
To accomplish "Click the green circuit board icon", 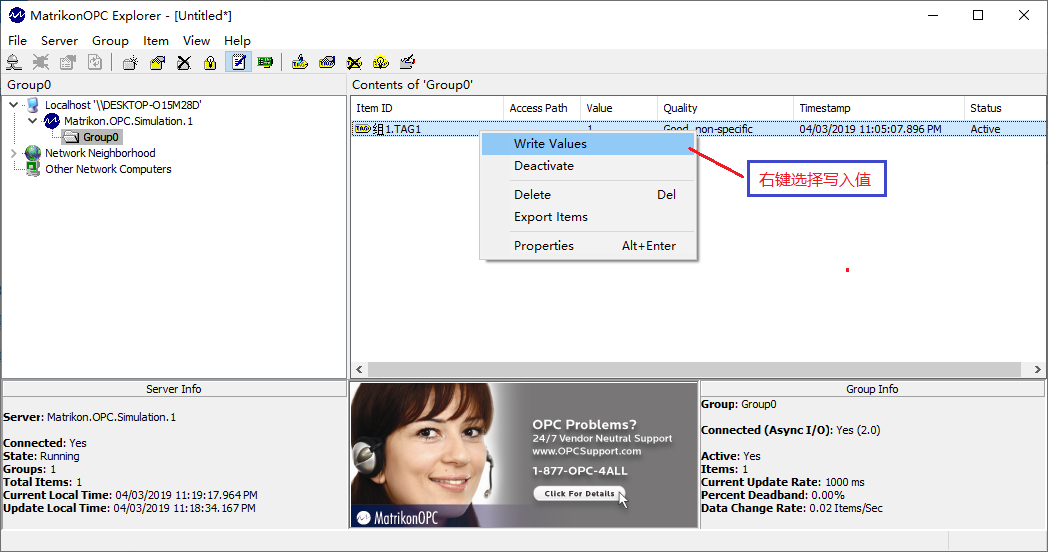I will click(265, 63).
